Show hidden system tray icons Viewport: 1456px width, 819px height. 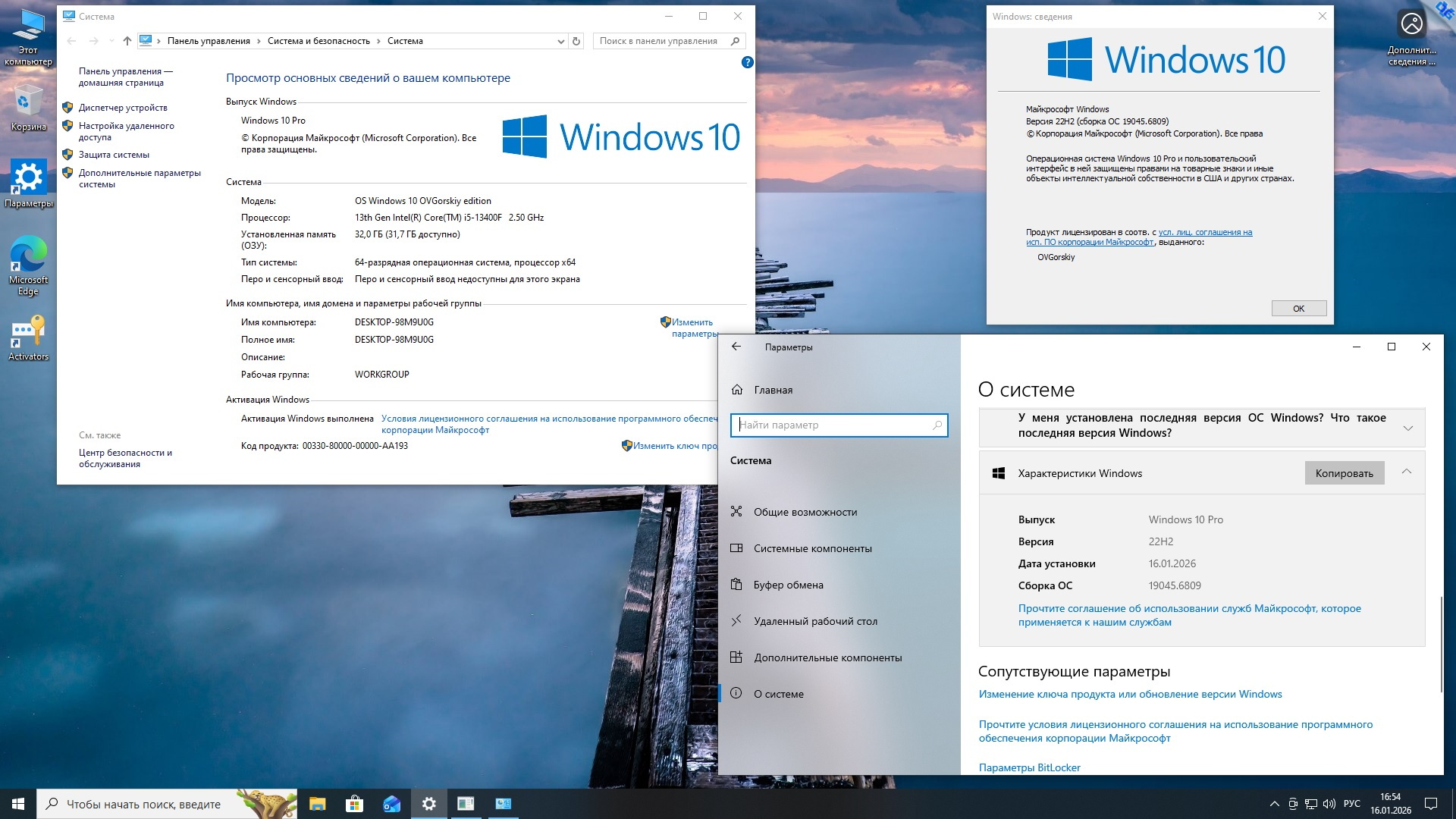pyautogui.click(x=1273, y=804)
